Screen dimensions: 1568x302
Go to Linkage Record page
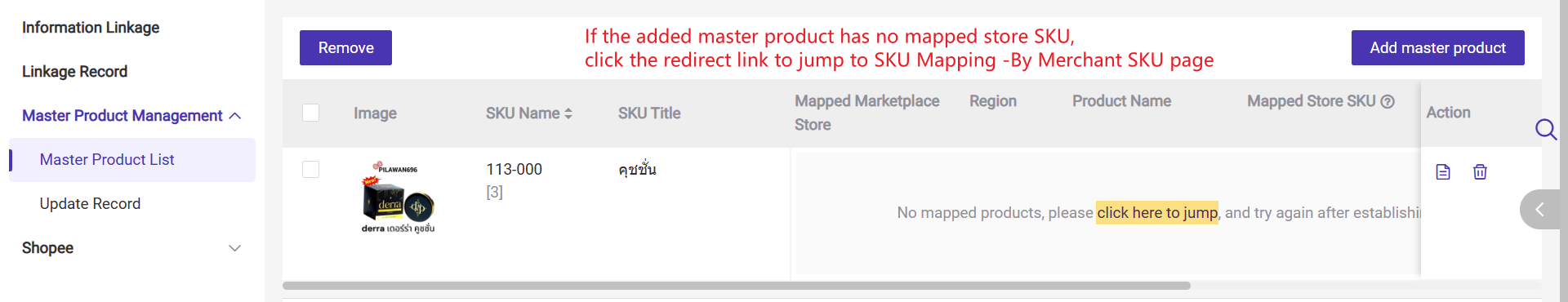[x=74, y=72]
